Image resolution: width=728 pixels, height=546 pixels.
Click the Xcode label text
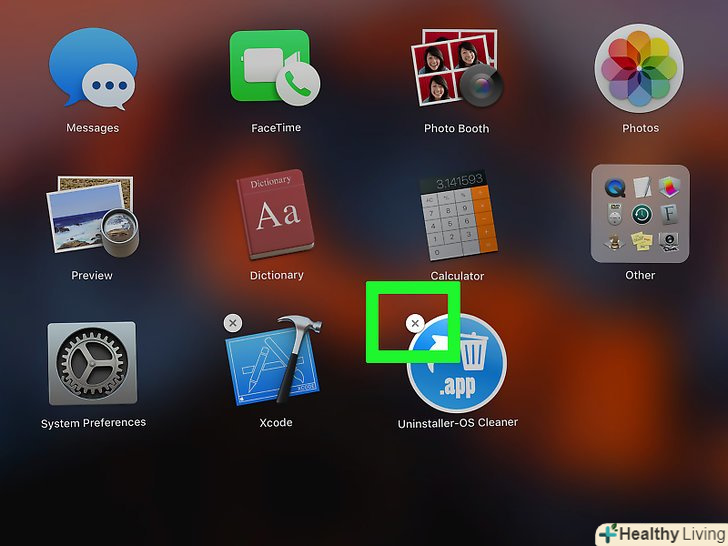tap(276, 422)
